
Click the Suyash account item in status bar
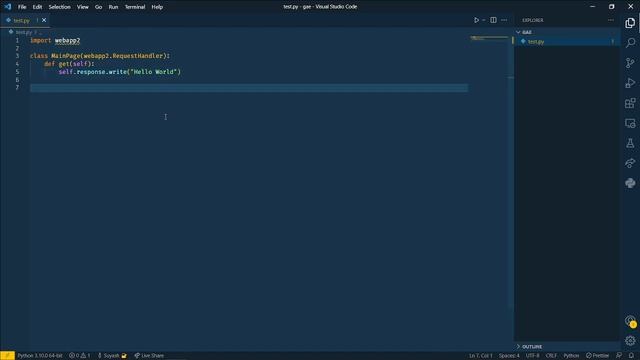click(112, 356)
